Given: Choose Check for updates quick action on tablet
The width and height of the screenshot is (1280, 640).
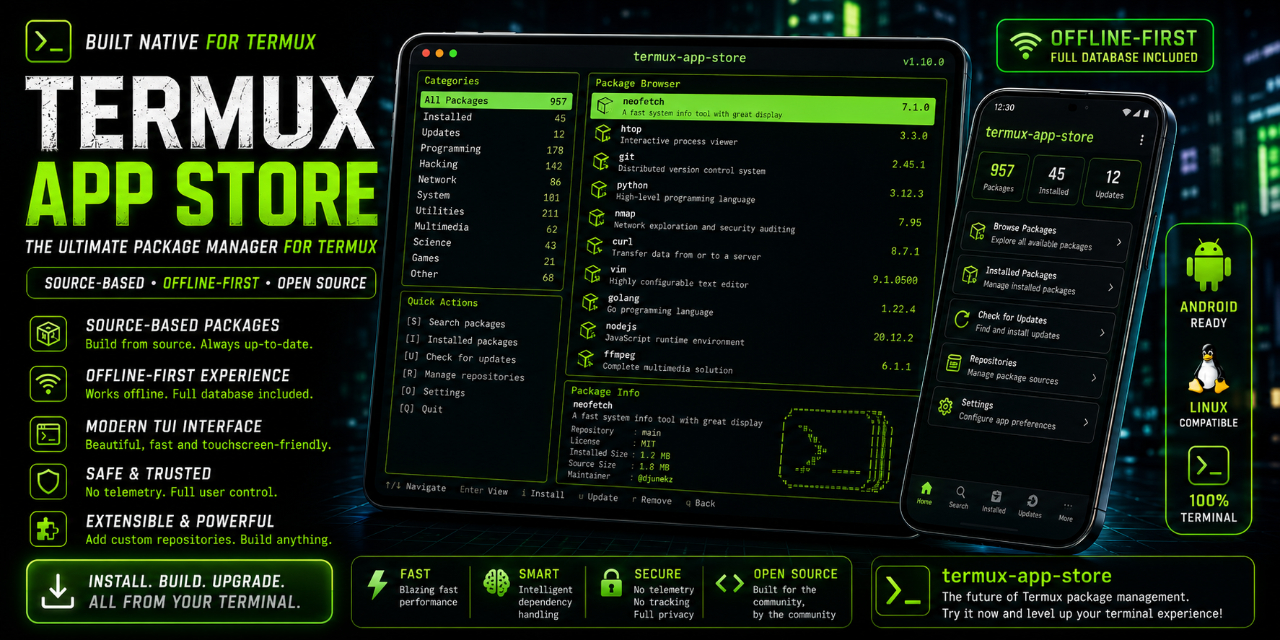Looking at the screenshot, I should click(459, 358).
